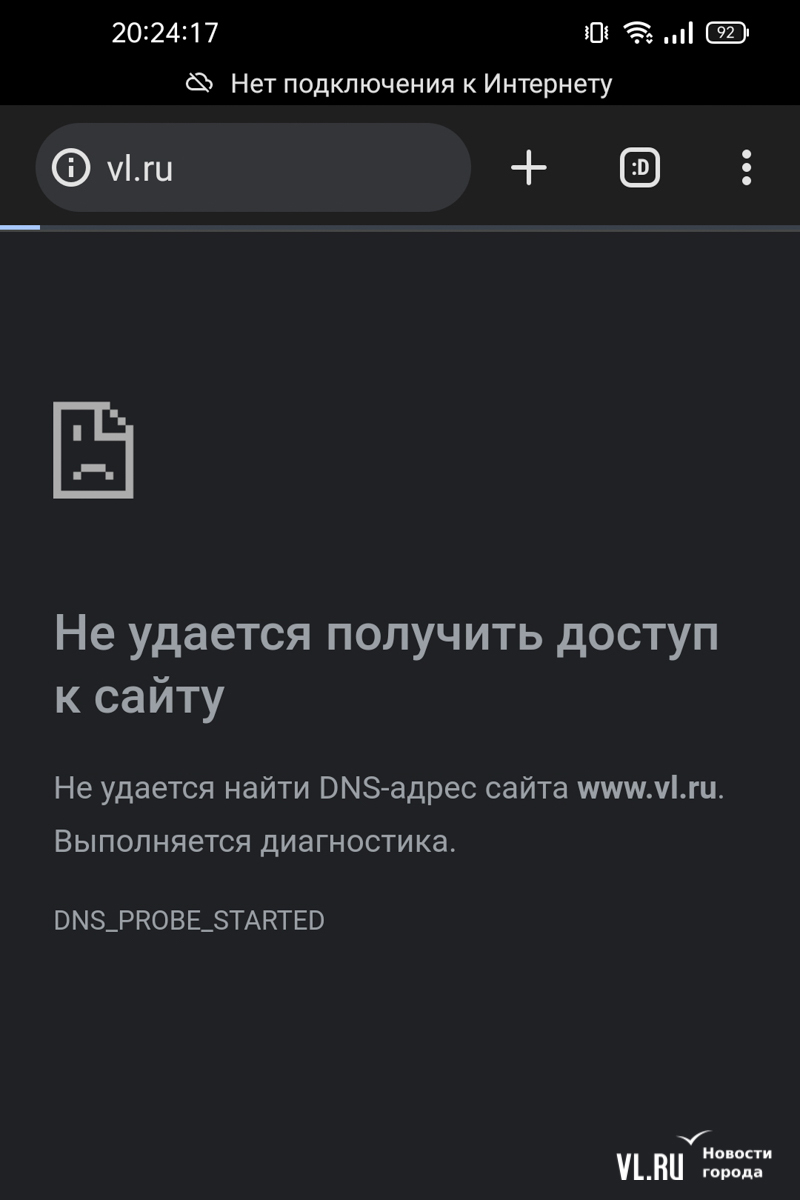This screenshot has height=1200, width=800.
Task: Tap the site information icon beside vl.ru
Action: click(71, 168)
